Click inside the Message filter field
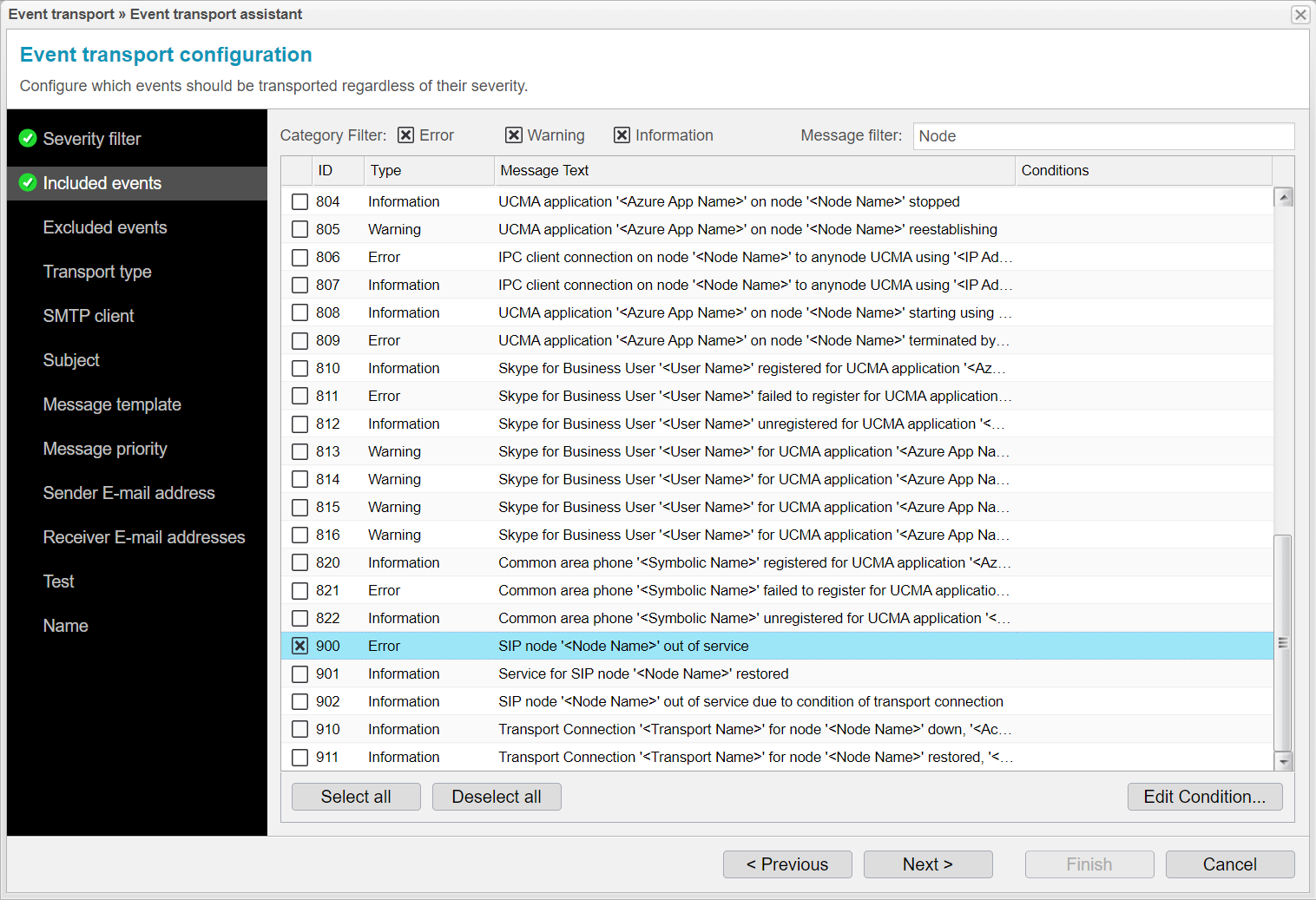This screenshot has width=1316, height=900. 1102,135
